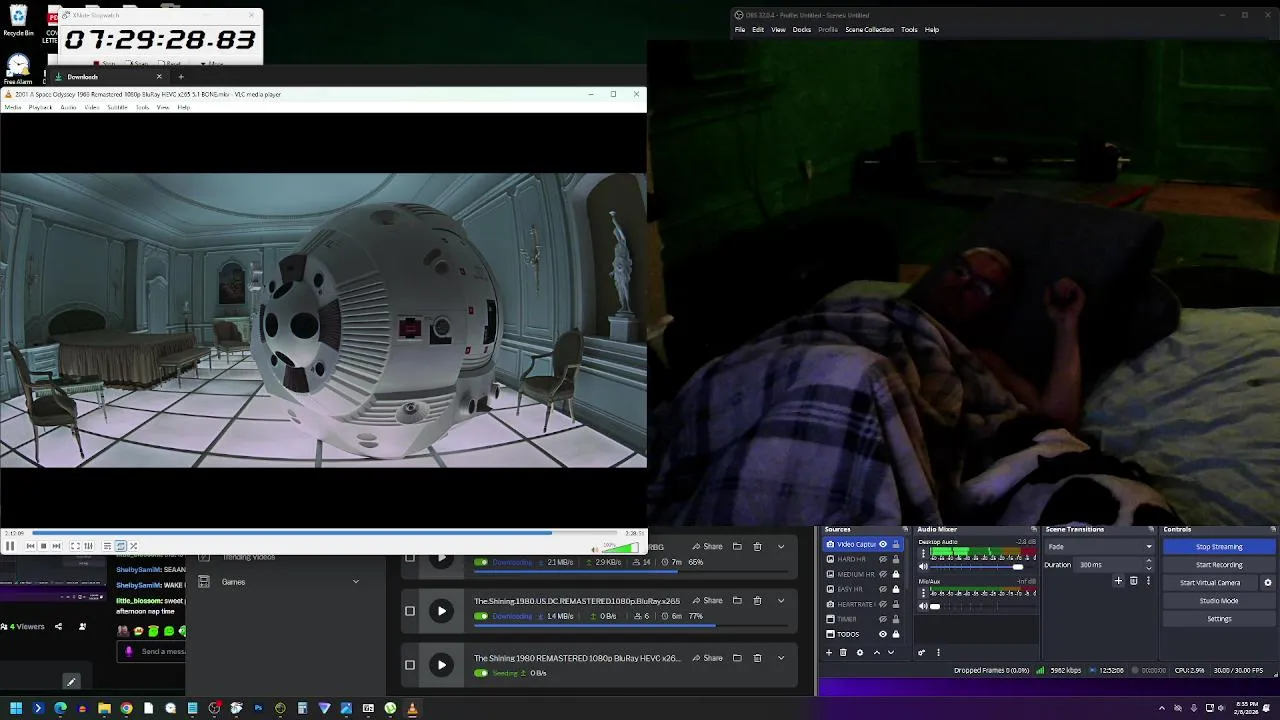The width and height of the screenshot is (1280, 720).
Task: Remove the selected scene transition
Action: tap(1133, 581)
